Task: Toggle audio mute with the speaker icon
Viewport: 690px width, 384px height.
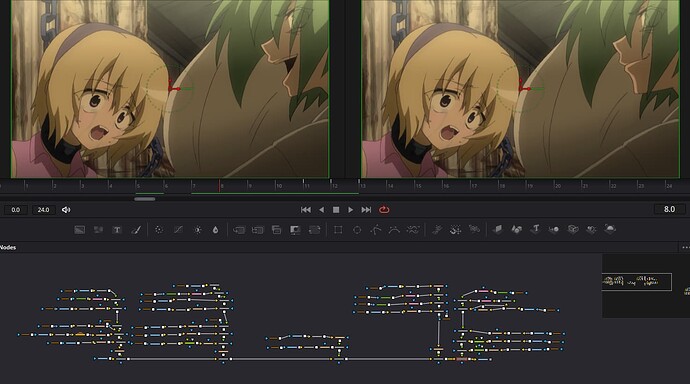Action: click(66, 210)
